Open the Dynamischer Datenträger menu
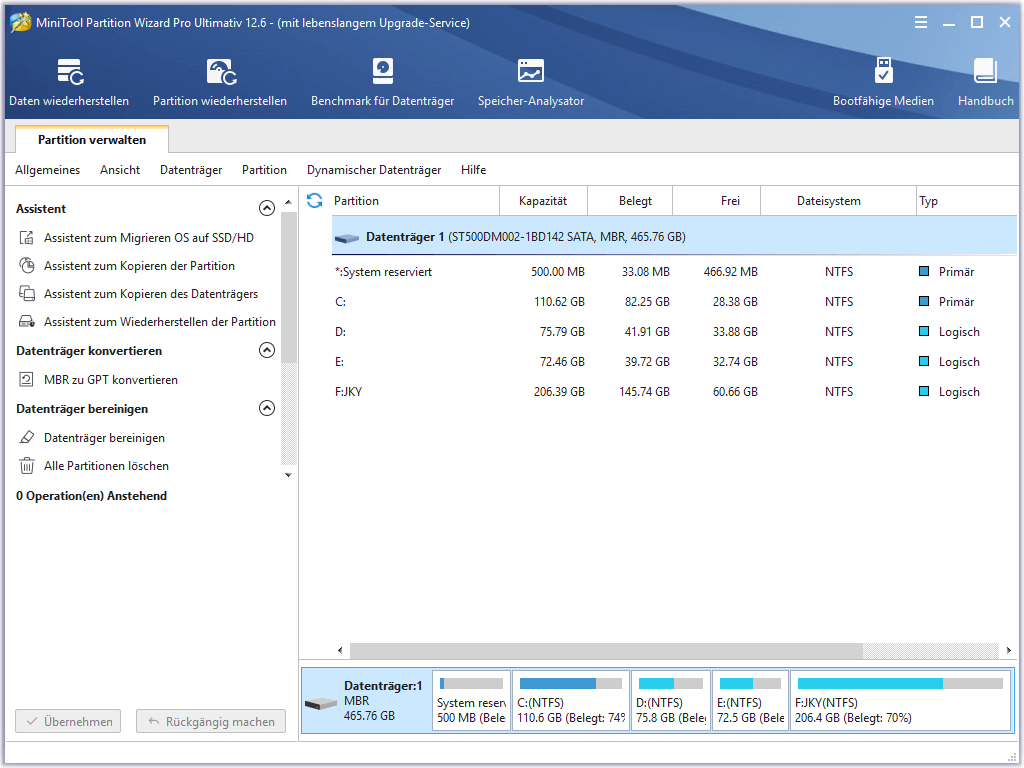Image resolution: width=1024 pixels, height=768 pixels. pos(373,170)
